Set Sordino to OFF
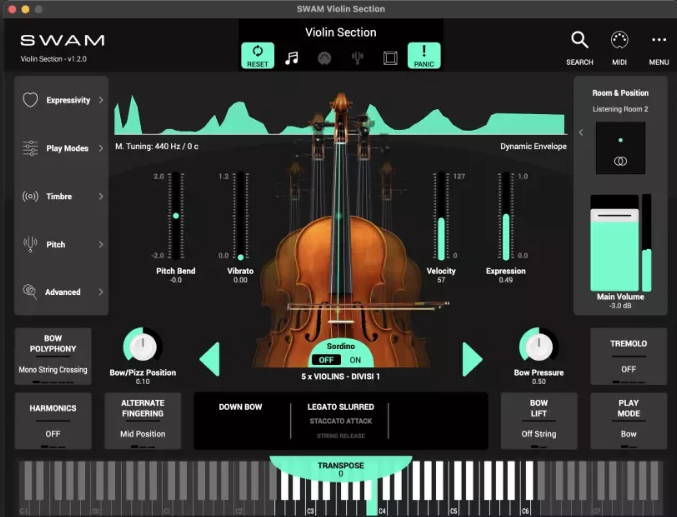 pos(326,360)
